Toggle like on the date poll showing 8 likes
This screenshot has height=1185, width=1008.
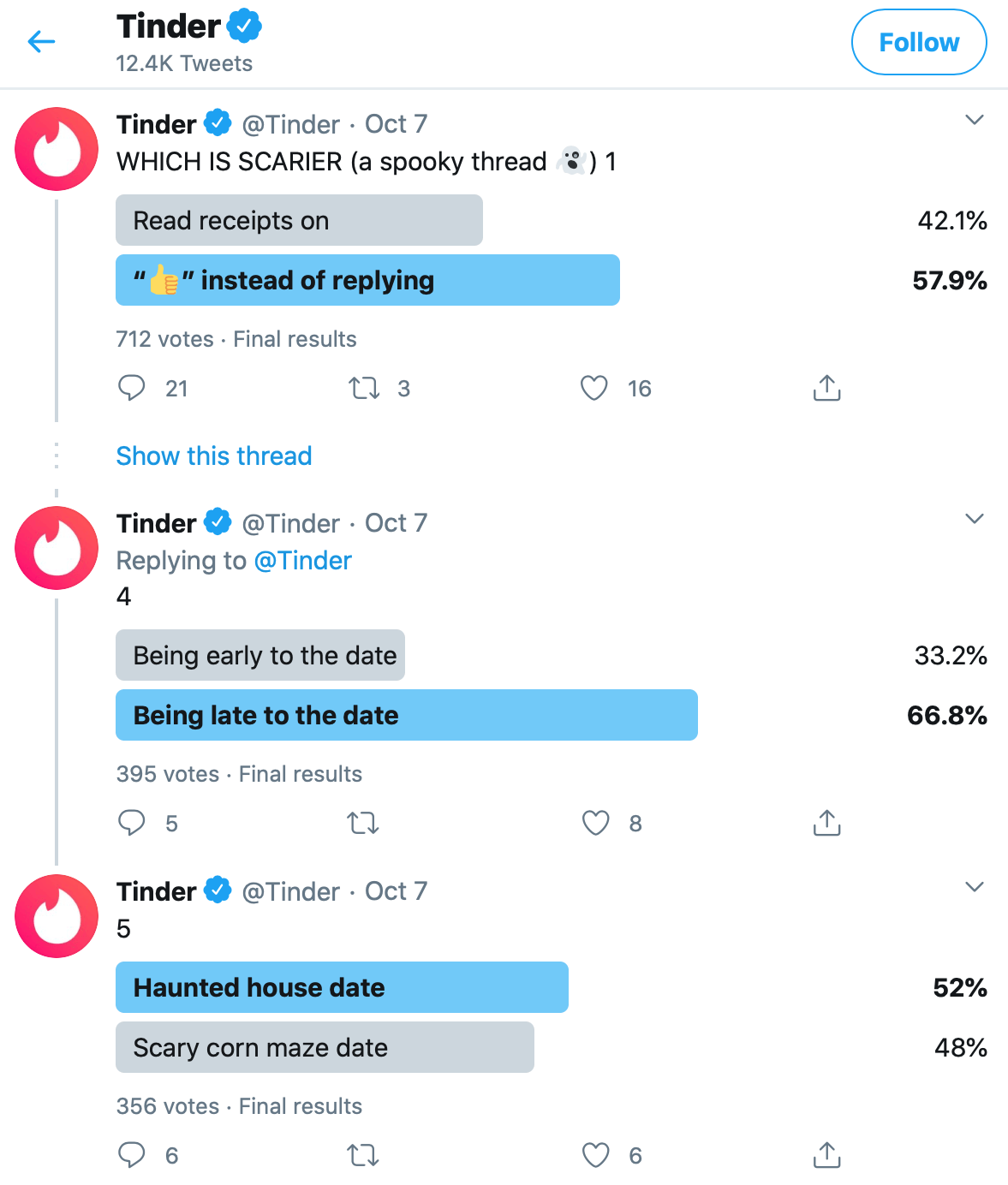coord(593,823)
